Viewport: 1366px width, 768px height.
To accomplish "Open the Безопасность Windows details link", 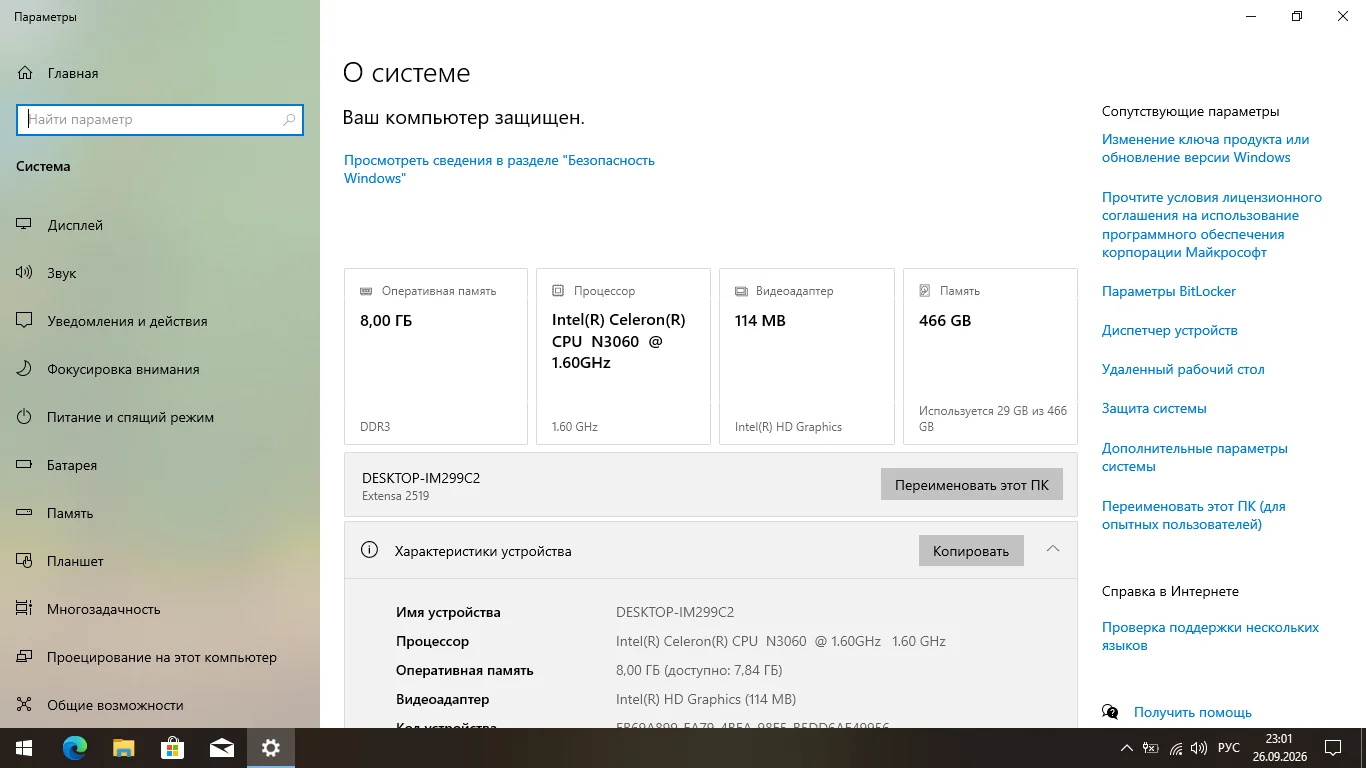I will coord(499,169).
